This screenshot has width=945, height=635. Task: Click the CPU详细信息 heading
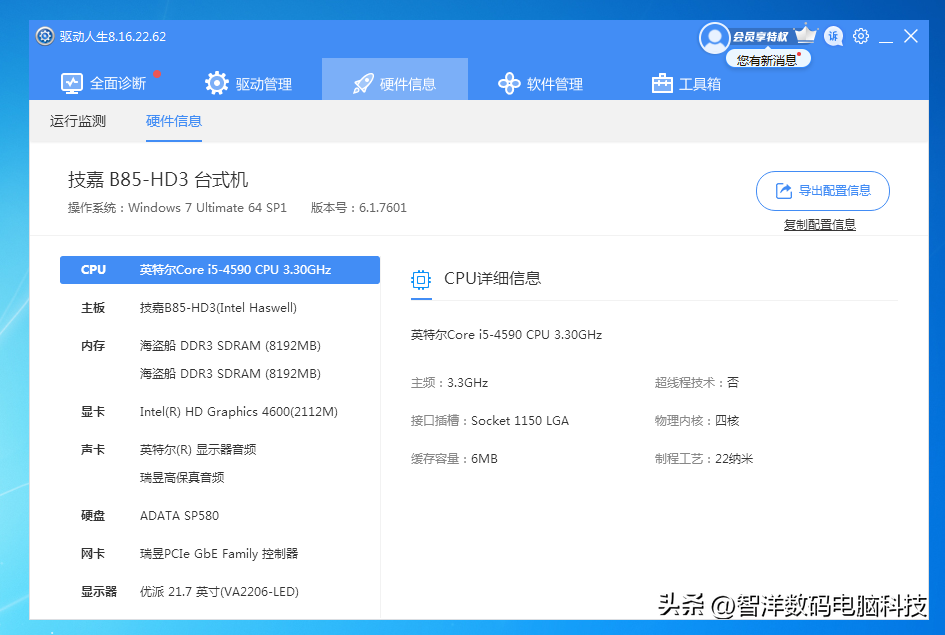coord(492,278)
